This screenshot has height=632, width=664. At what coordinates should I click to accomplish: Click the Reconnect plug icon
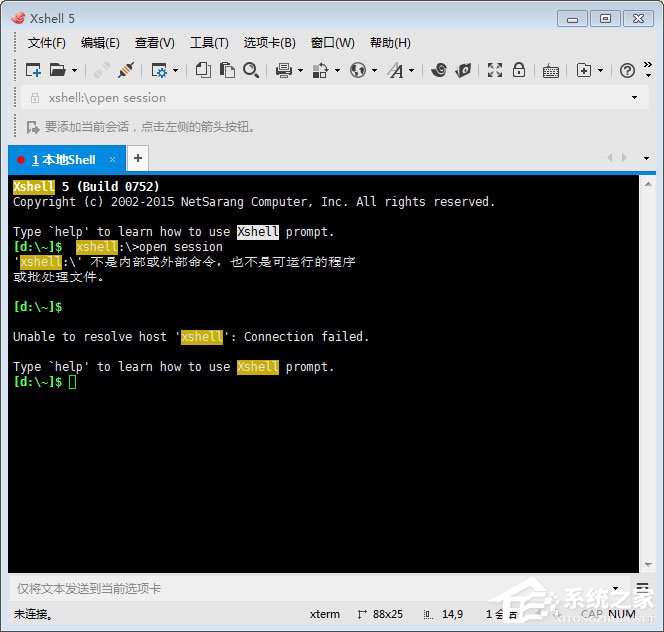pyautogui.click(x=126, y=70)
